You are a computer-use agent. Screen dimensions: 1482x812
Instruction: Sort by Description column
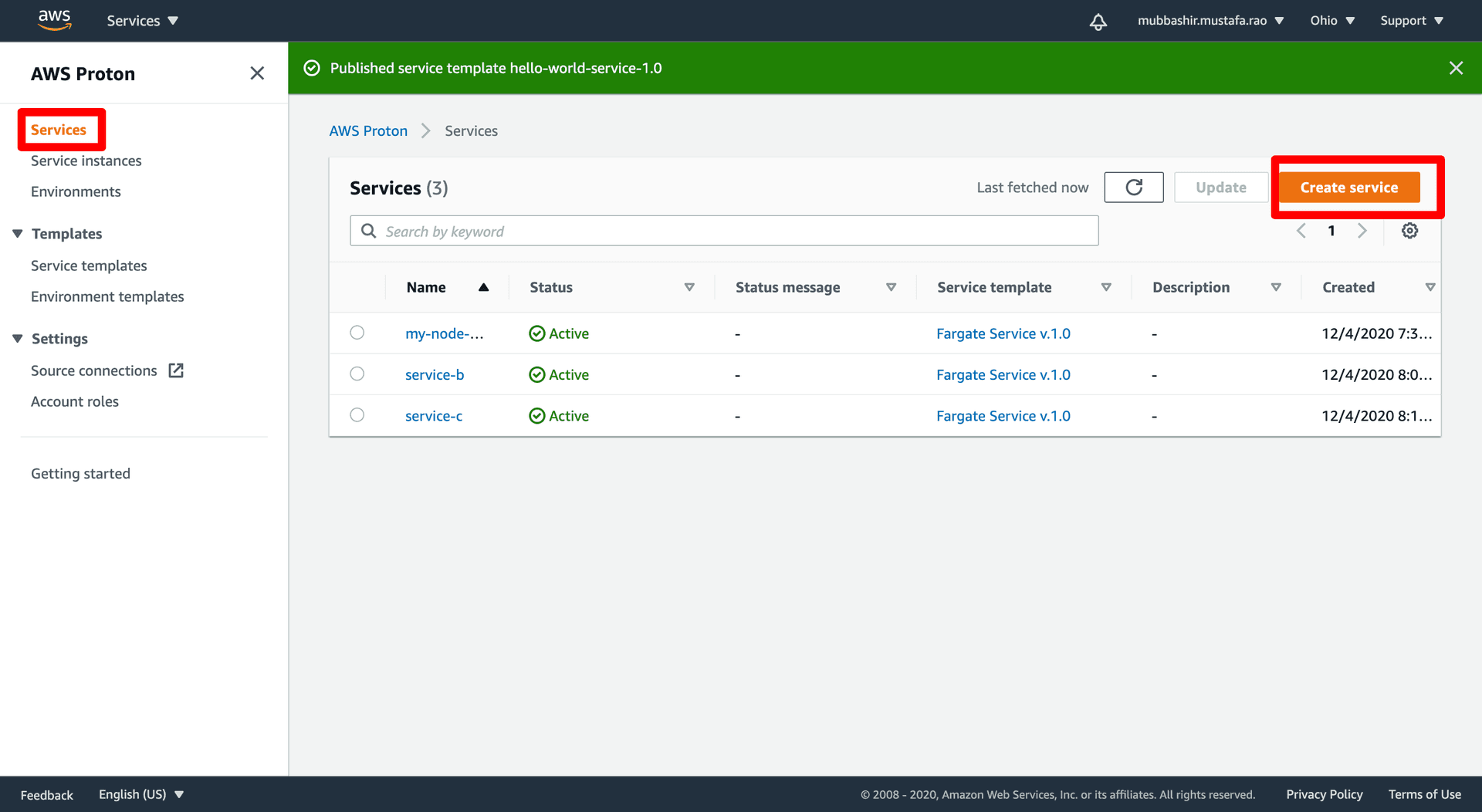point(1276,287)
